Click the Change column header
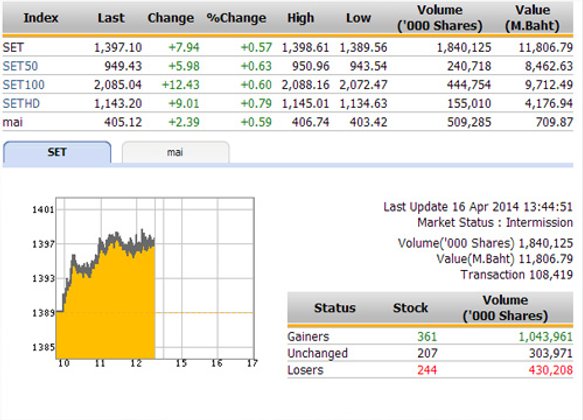This screenshot has height=420, width=583. point(171,18)
